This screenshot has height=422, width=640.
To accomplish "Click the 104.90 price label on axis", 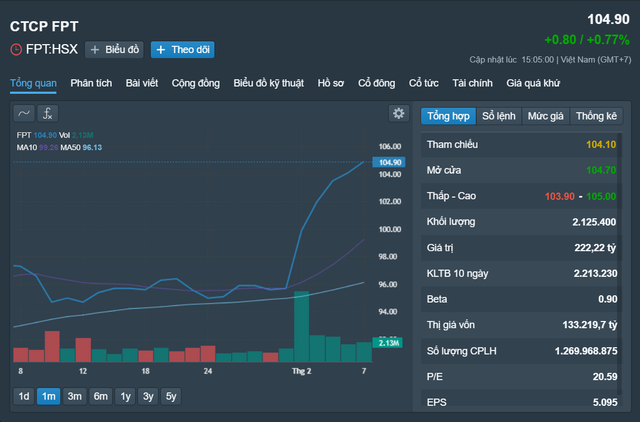I will point(387,162).
